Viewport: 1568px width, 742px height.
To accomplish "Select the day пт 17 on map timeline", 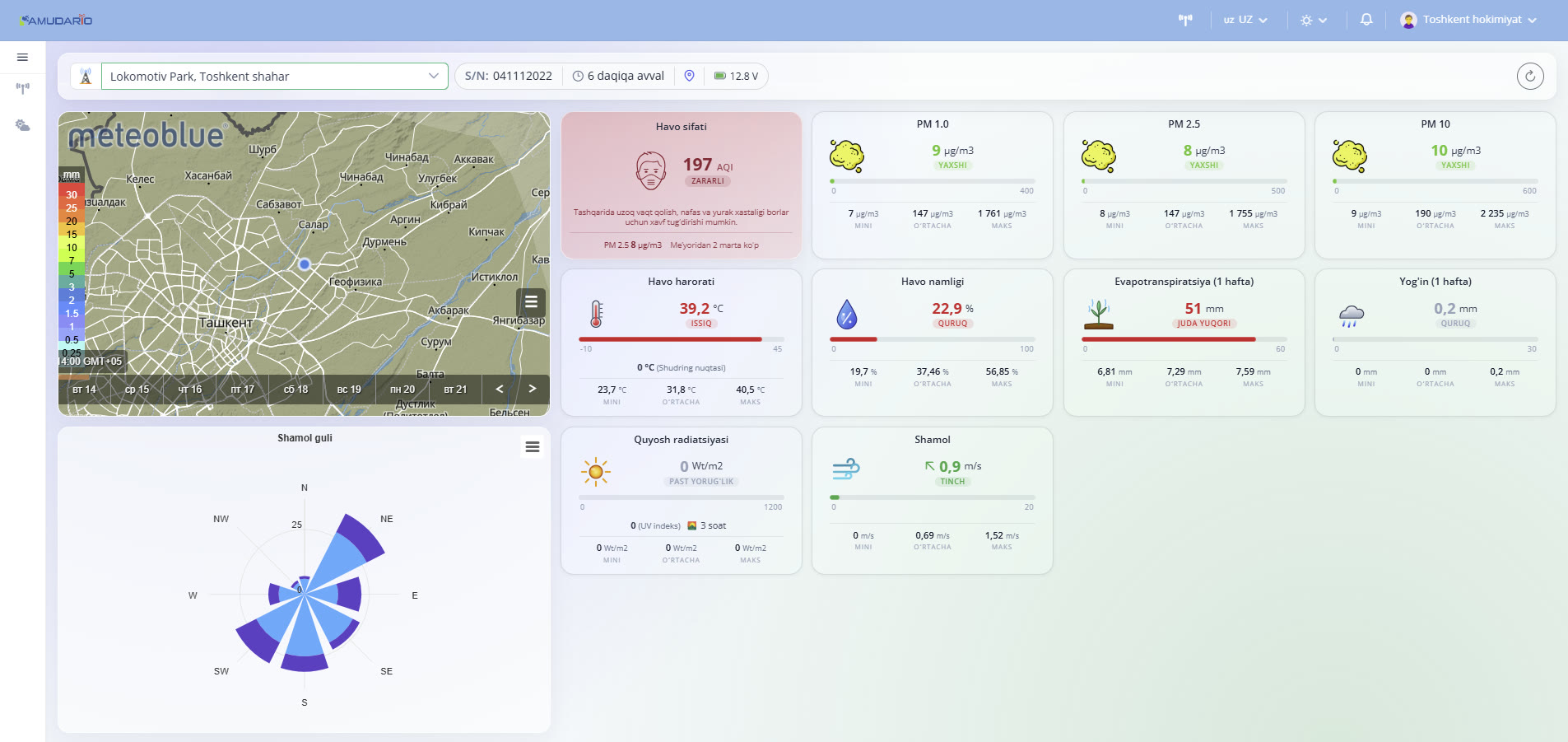I will 243,390.
